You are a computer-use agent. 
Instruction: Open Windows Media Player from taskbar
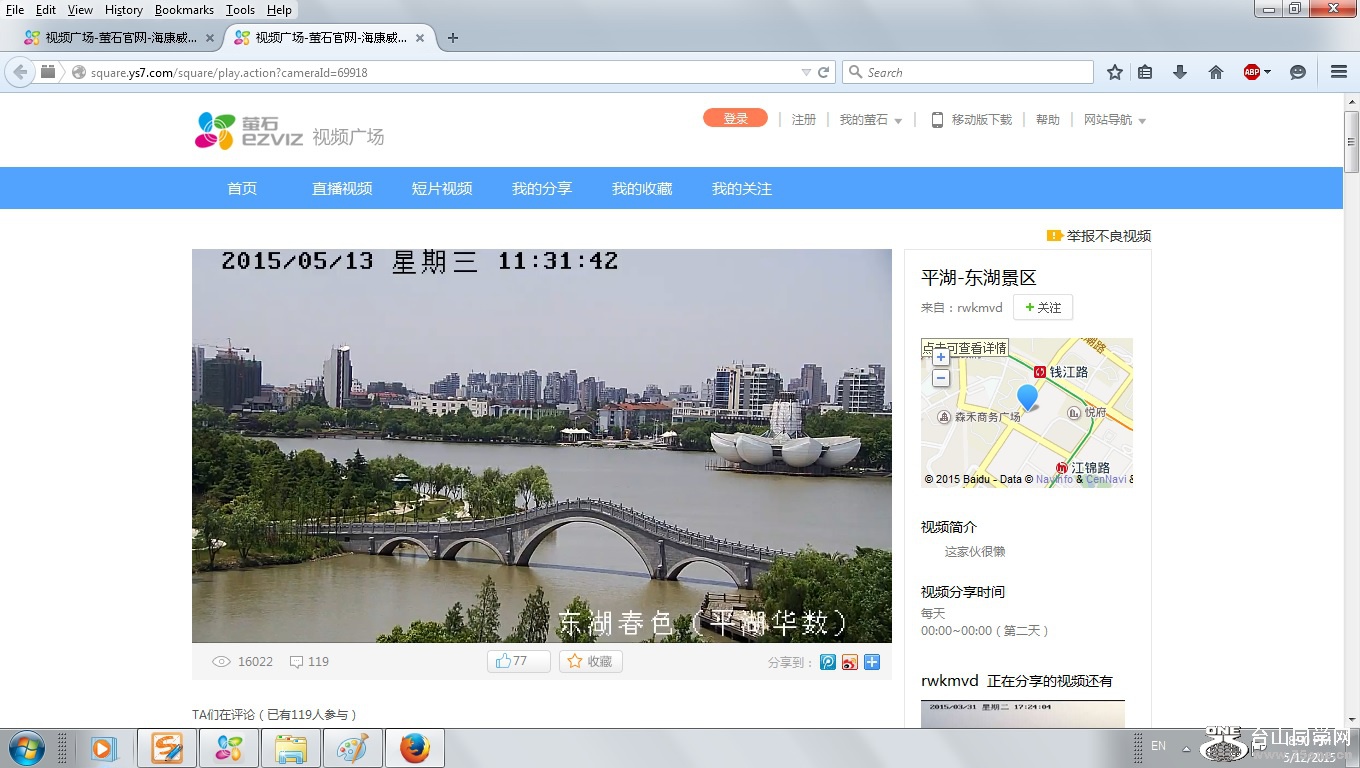click(104, 748)
